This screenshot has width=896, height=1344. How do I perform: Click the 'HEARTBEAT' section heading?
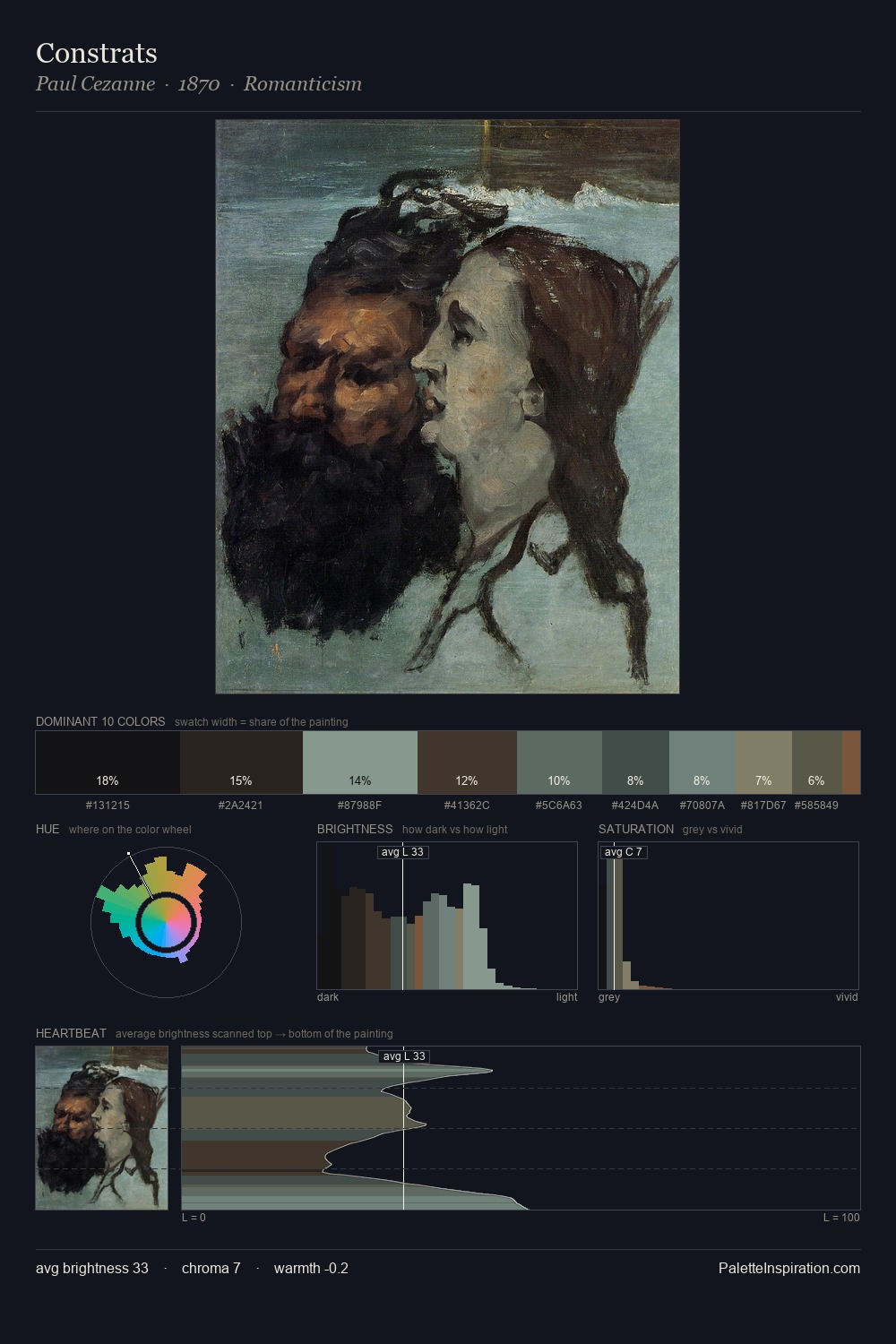point(71,1033)
